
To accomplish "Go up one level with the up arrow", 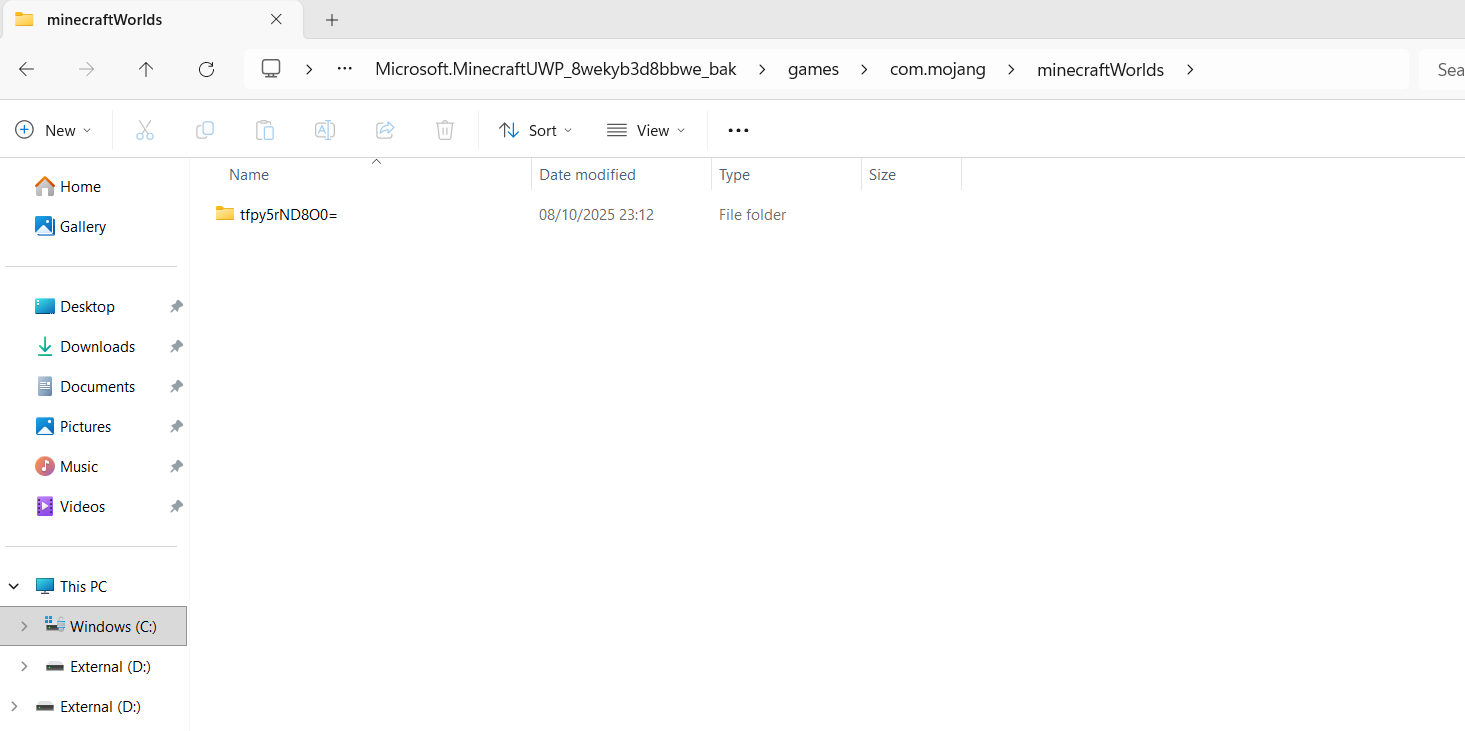I will tap(146, 69).
